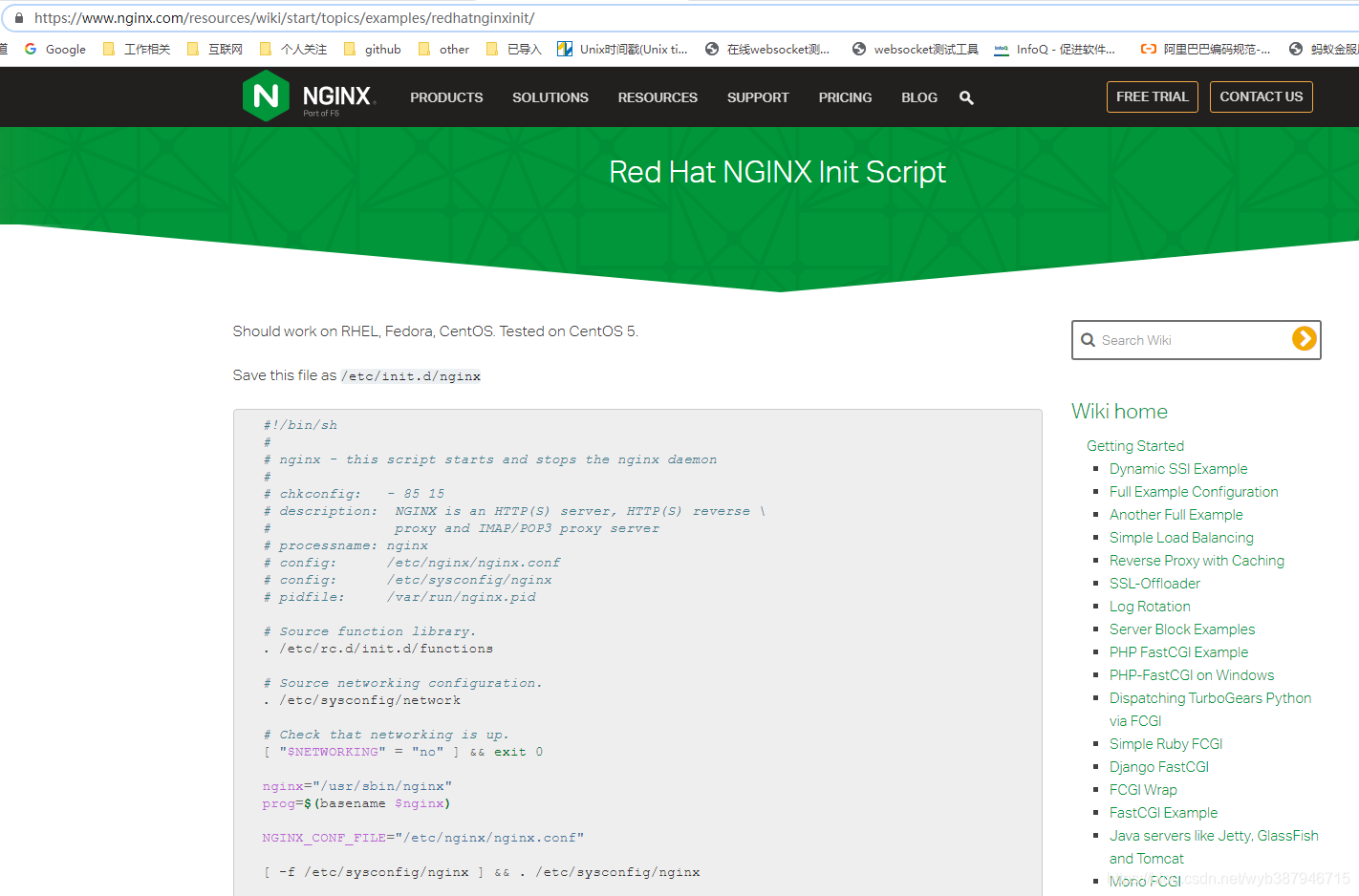Open Full Example Configuration link
Image resolution: width=1359 pixels, height=896 pixels.
(1194, 492)
